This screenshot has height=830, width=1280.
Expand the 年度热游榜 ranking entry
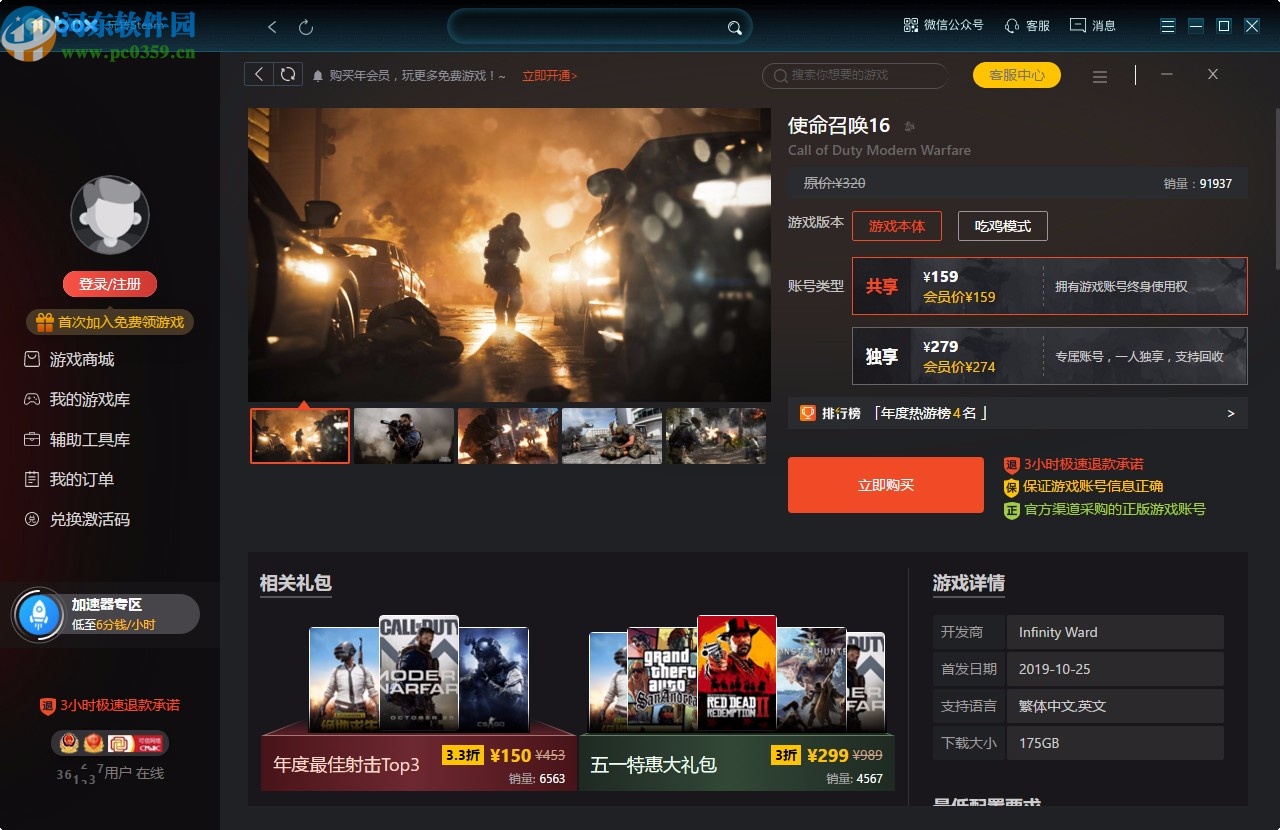(x=1232, y=413)
